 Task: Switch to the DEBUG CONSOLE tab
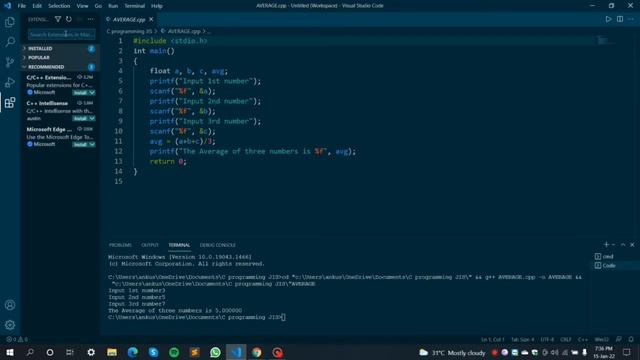(x=218, y=245)
